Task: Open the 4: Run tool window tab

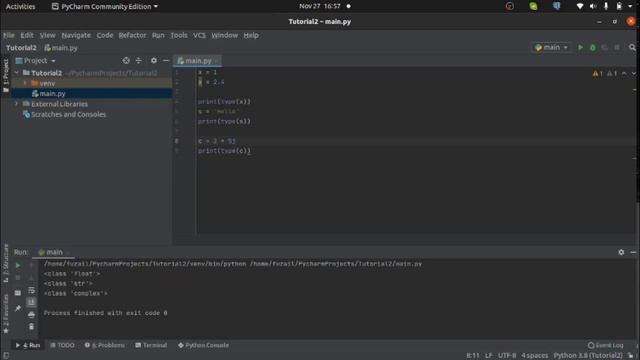Action: point(28,345)
